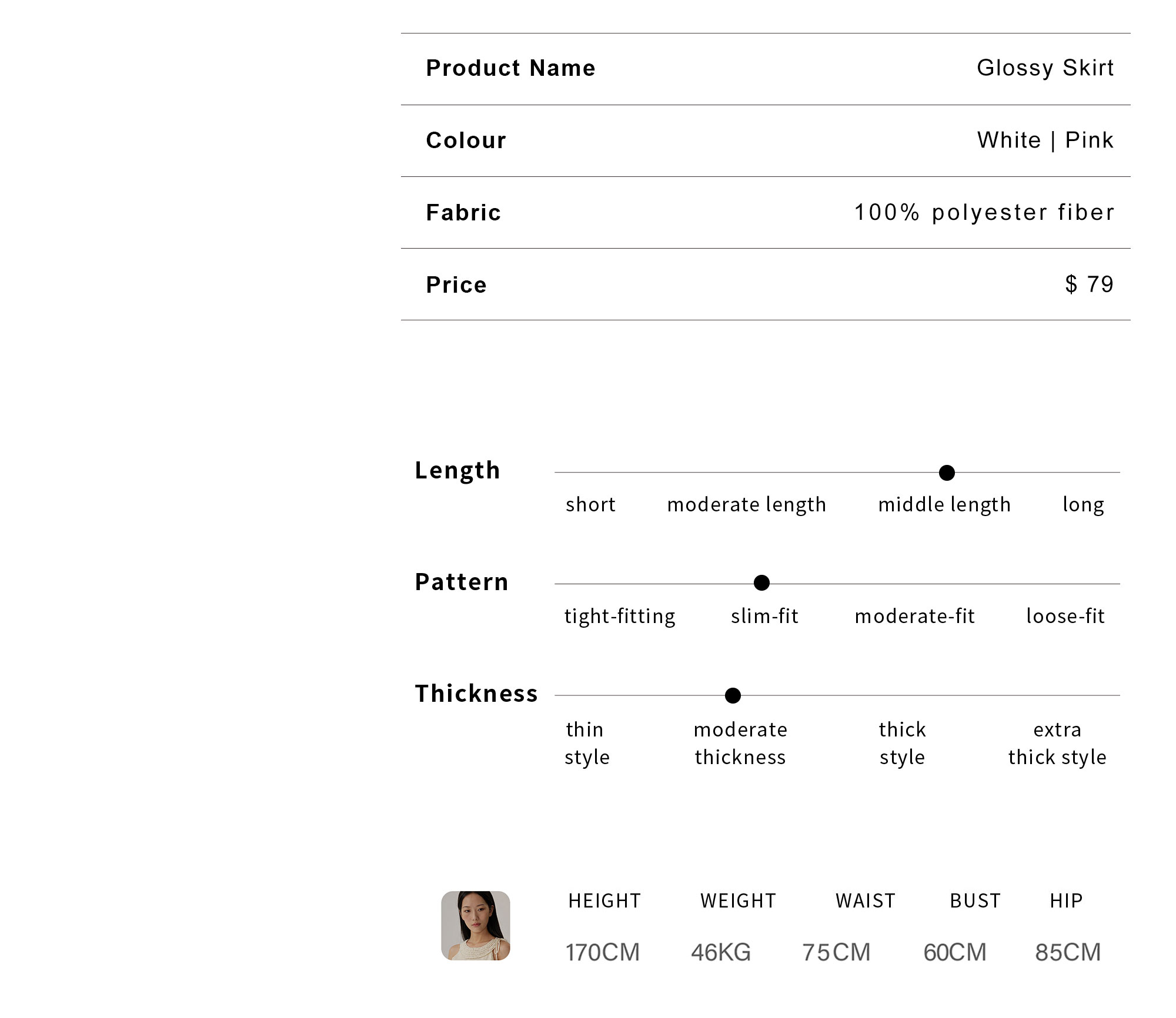
Task: Select the 'short' length option
Action: pyautogui.click(x=590, y=504)
